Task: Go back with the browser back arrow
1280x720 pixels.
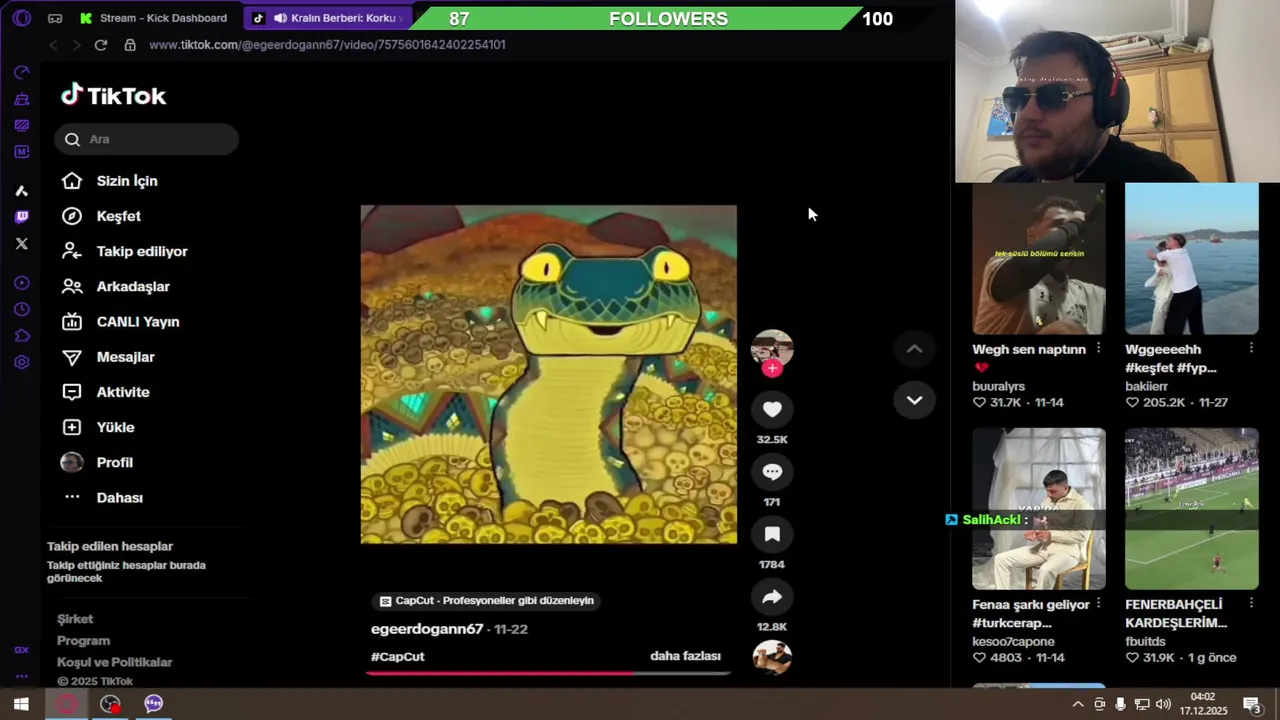Action: (54, 45)
